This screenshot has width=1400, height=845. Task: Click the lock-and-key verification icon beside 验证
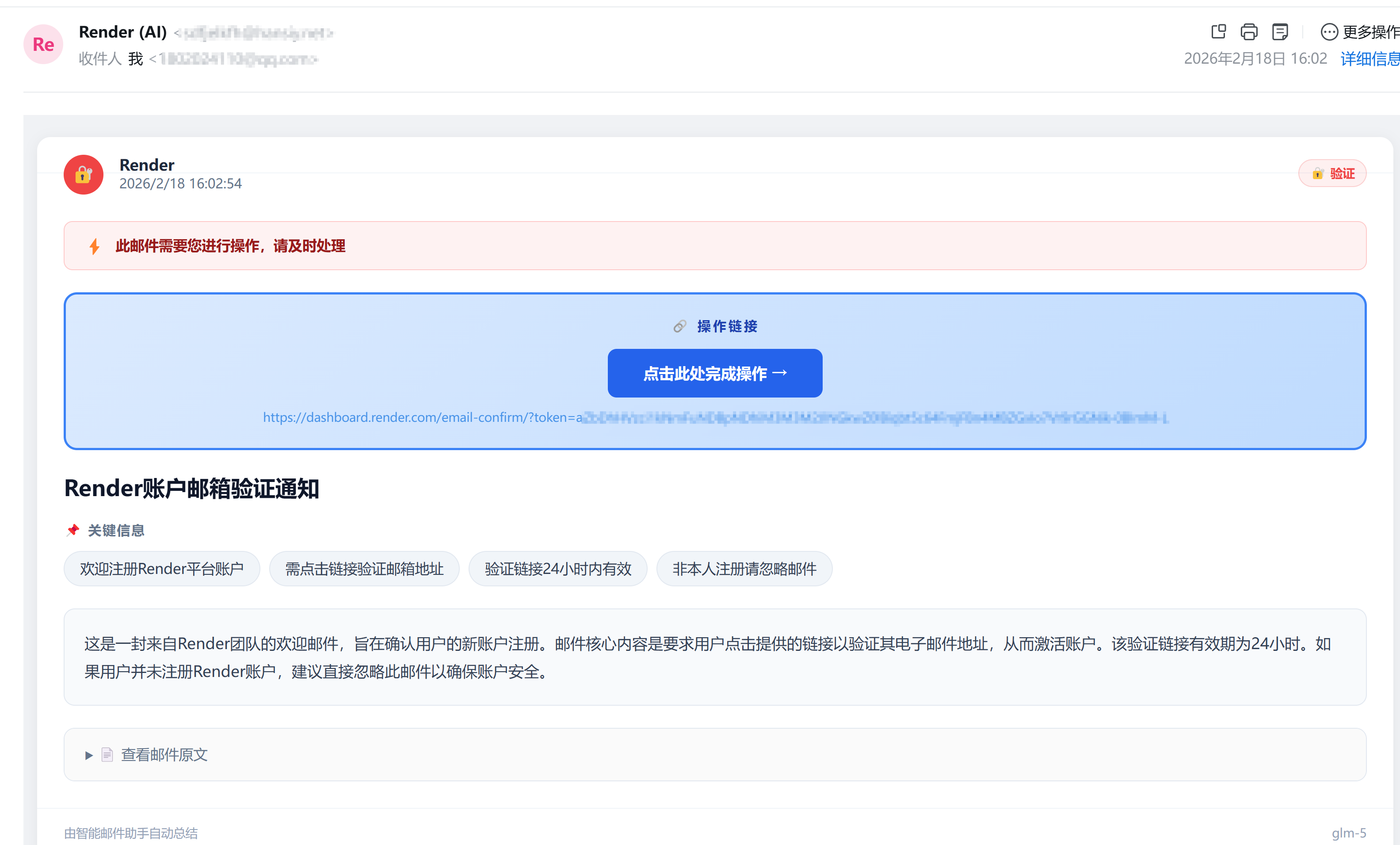[x=1318, y=173]
